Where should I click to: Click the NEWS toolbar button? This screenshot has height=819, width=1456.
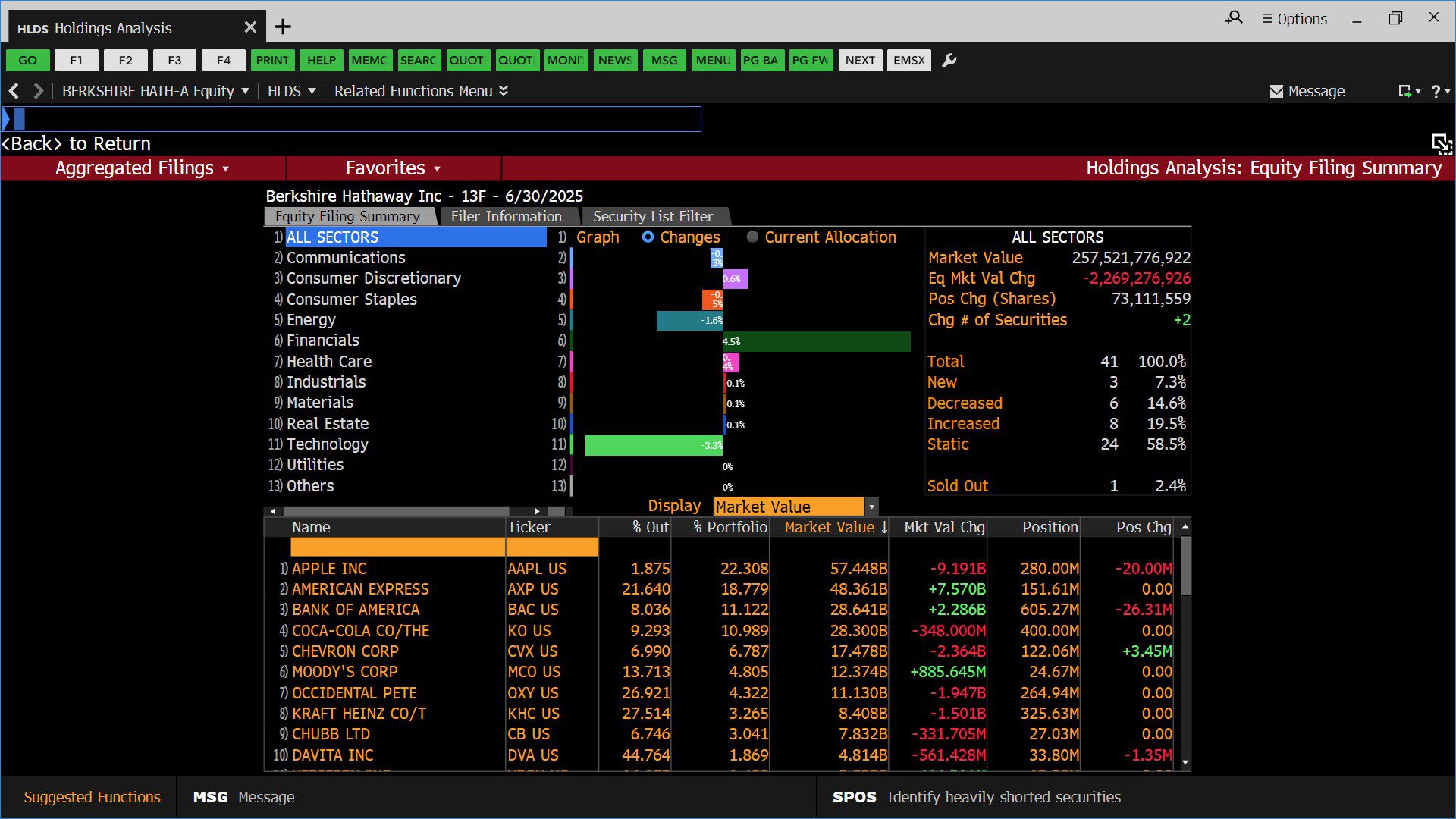(615, 61)
